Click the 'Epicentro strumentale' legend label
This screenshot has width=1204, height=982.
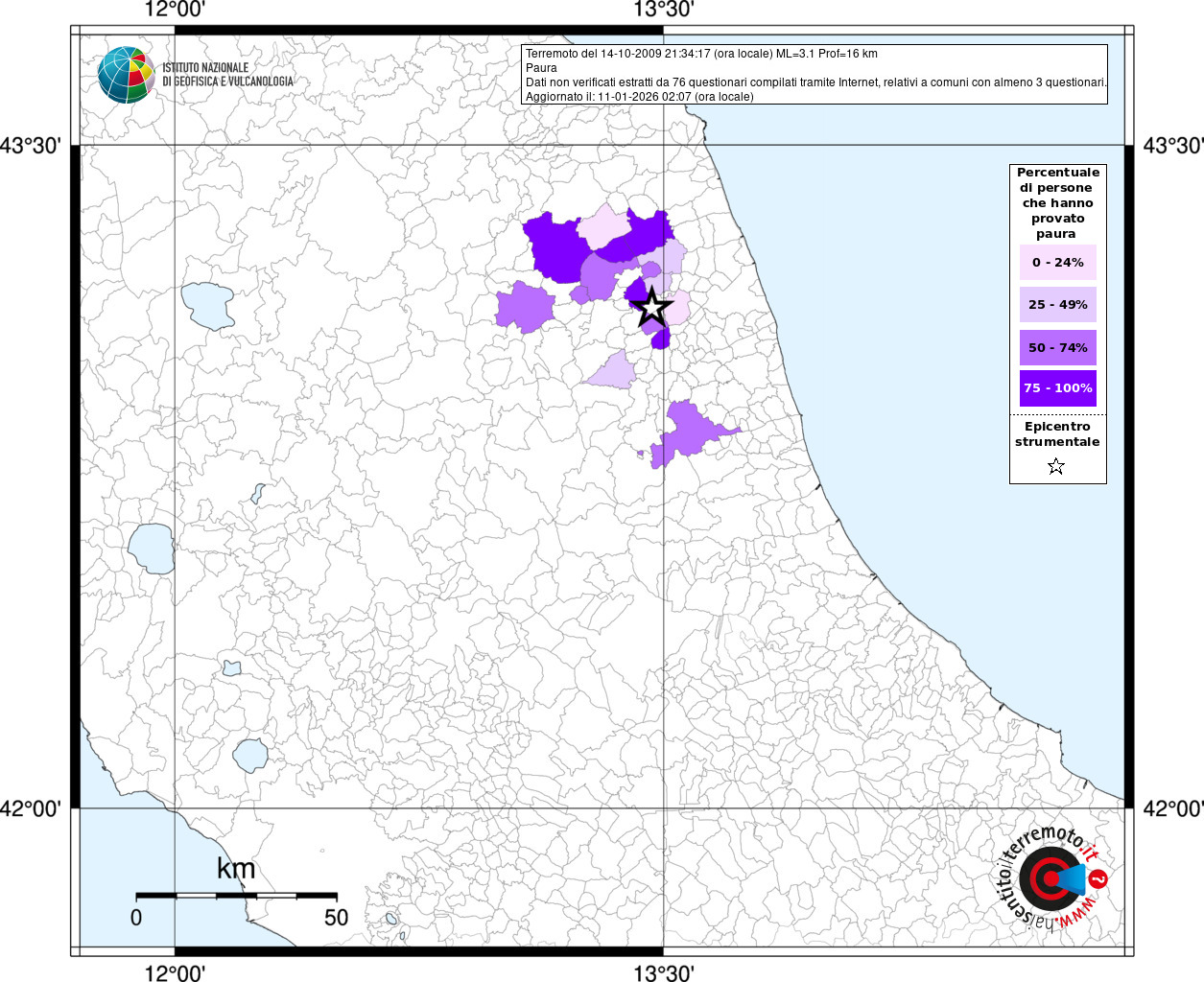point(1057,434)
